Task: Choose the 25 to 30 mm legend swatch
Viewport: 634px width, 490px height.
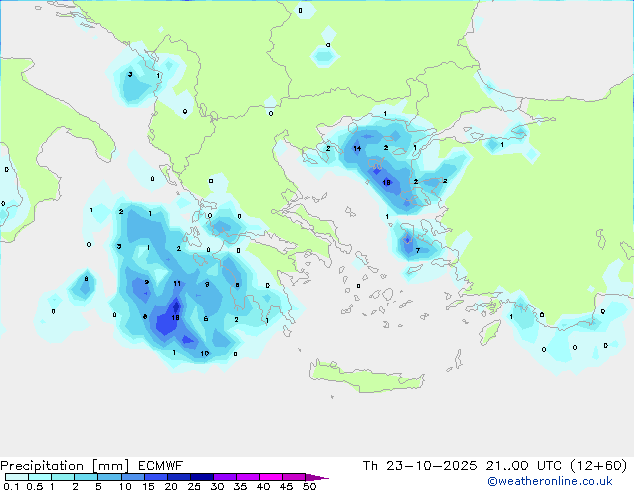Action: (x=201, y=477)
